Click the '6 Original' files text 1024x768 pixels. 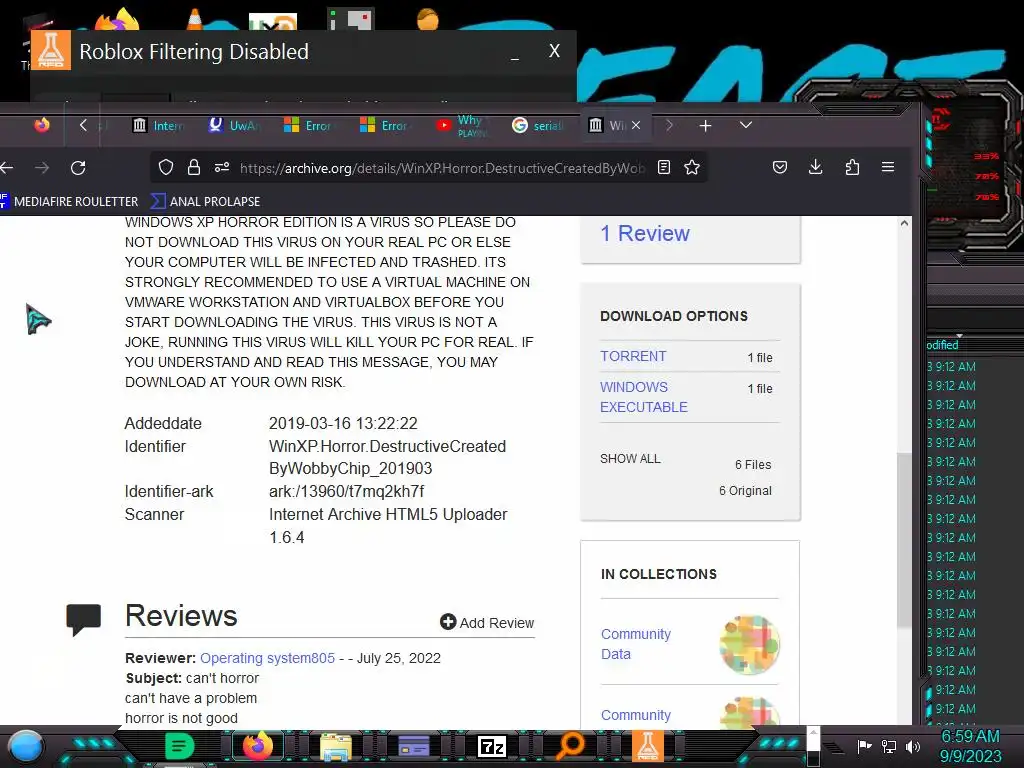click(745, 490)
